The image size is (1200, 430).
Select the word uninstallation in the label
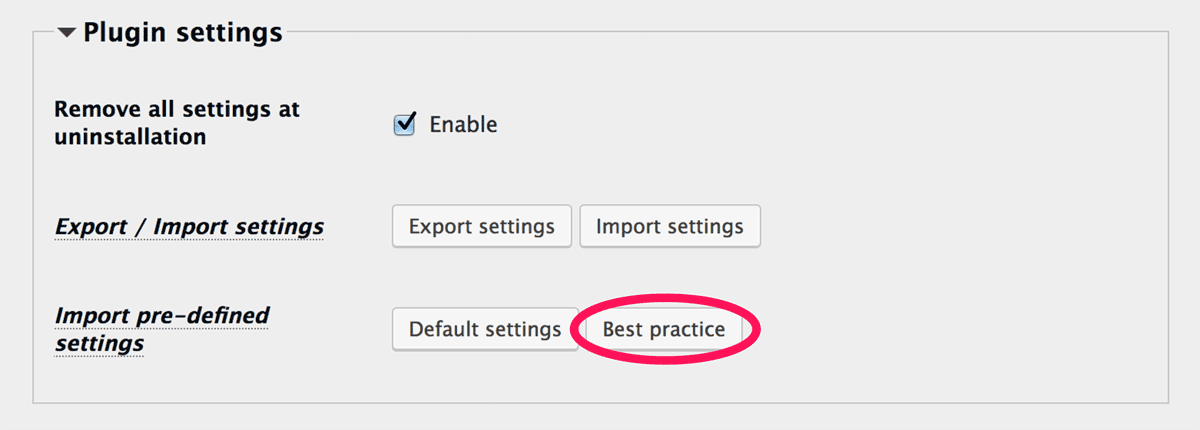tap(130, 137)
